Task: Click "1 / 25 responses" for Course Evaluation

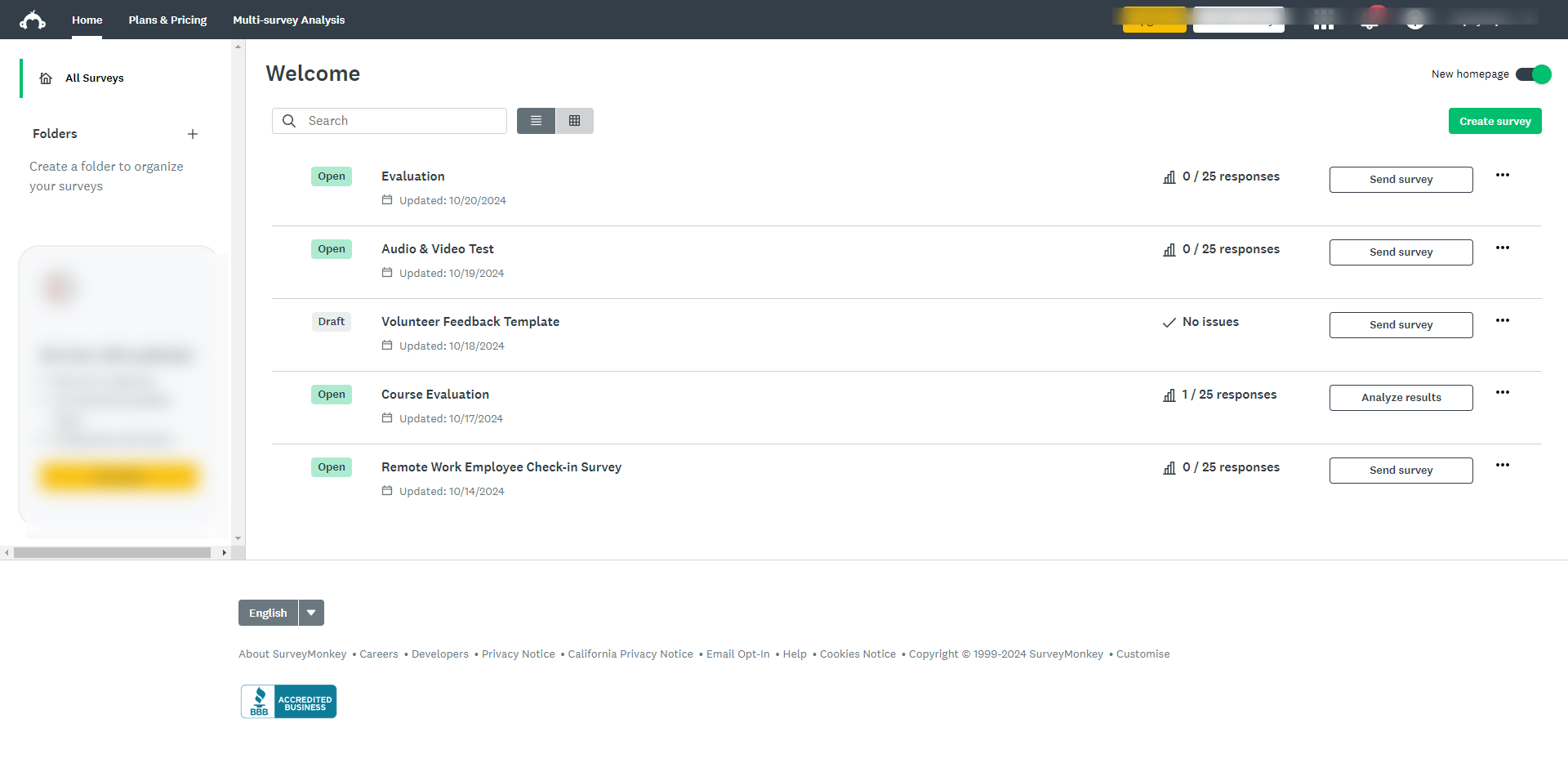Action: click(x=1229, y=395)
